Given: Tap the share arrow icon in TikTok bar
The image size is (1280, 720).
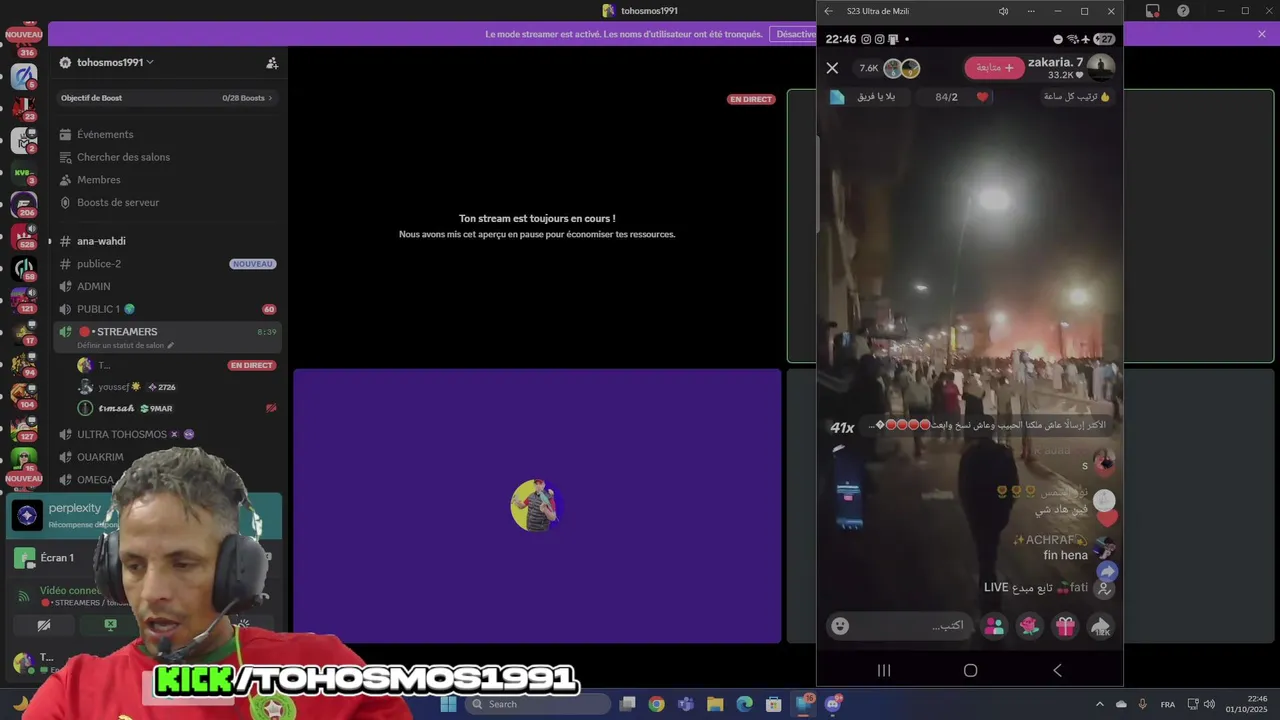Looking at the screenshot, I should (x=1100, y=626).
